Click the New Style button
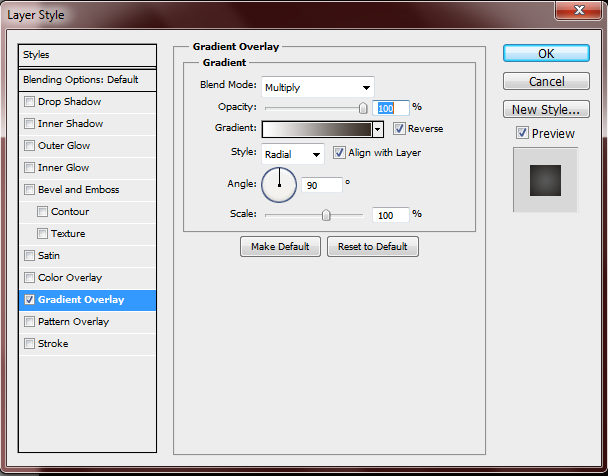 [x=546, y=110]
